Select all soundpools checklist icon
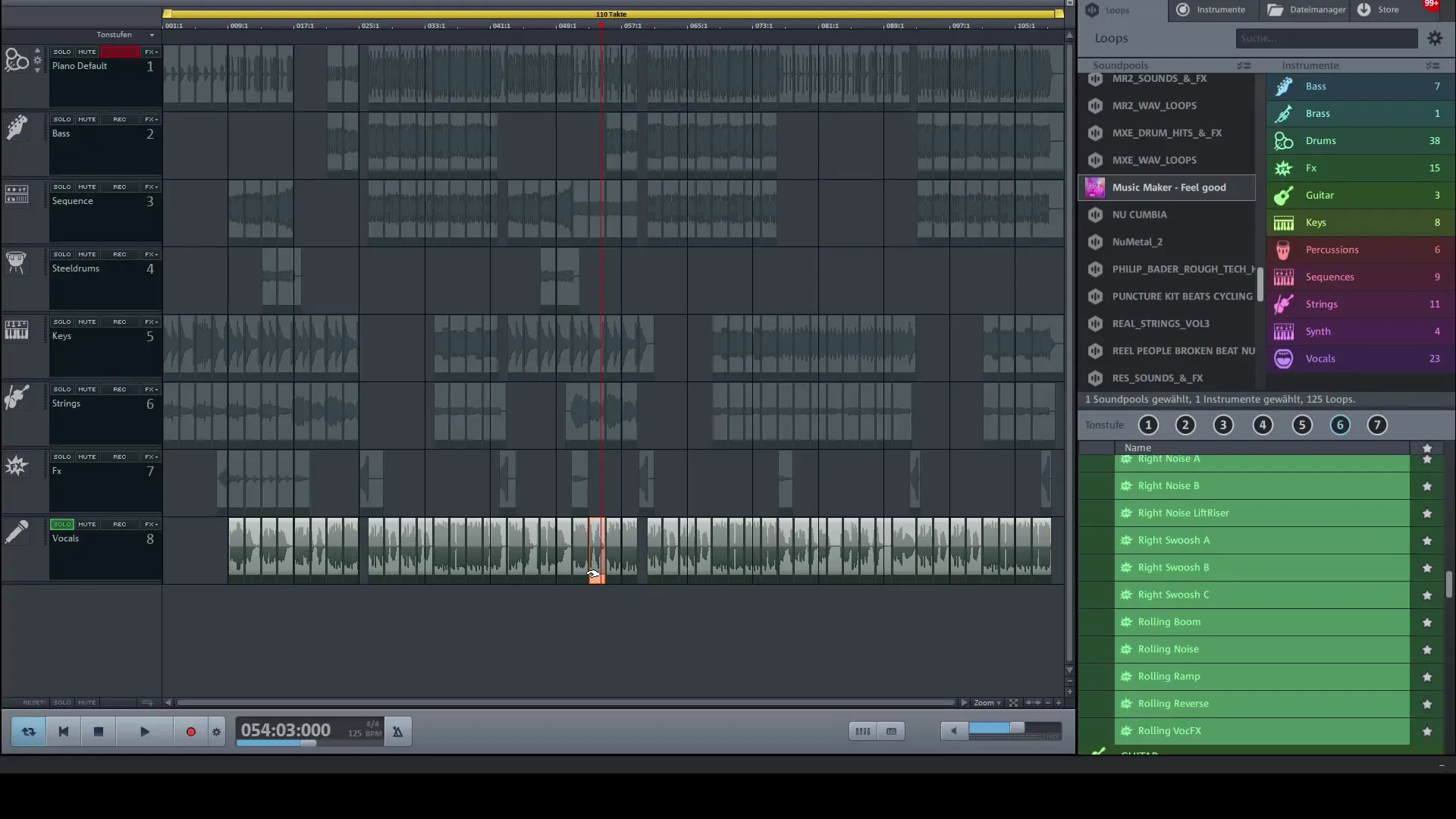Image resolution: width=1456 pixels, height=819 pixels. point(1244,65)
